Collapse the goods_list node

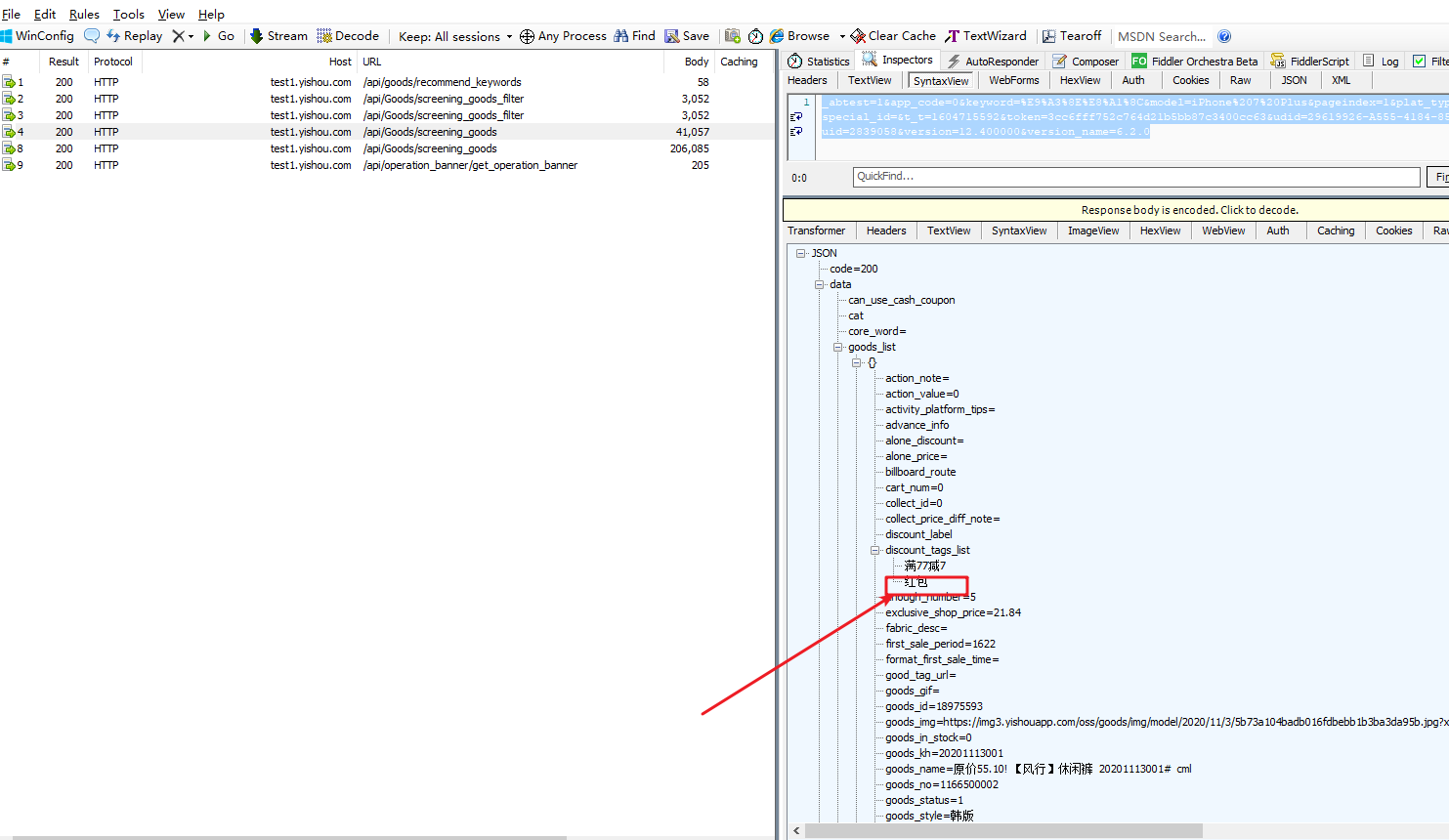point(838,347)
